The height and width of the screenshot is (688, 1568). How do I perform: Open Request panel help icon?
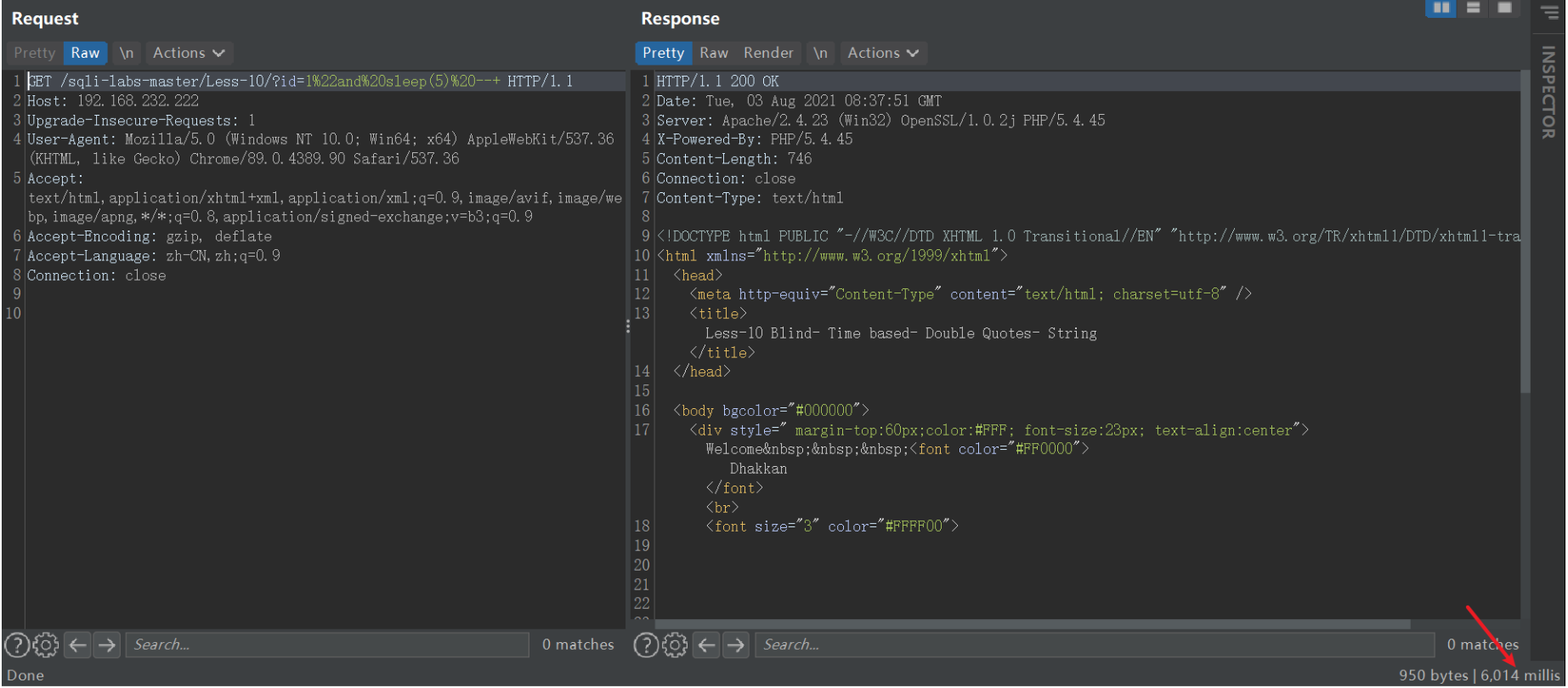[17, 645]
